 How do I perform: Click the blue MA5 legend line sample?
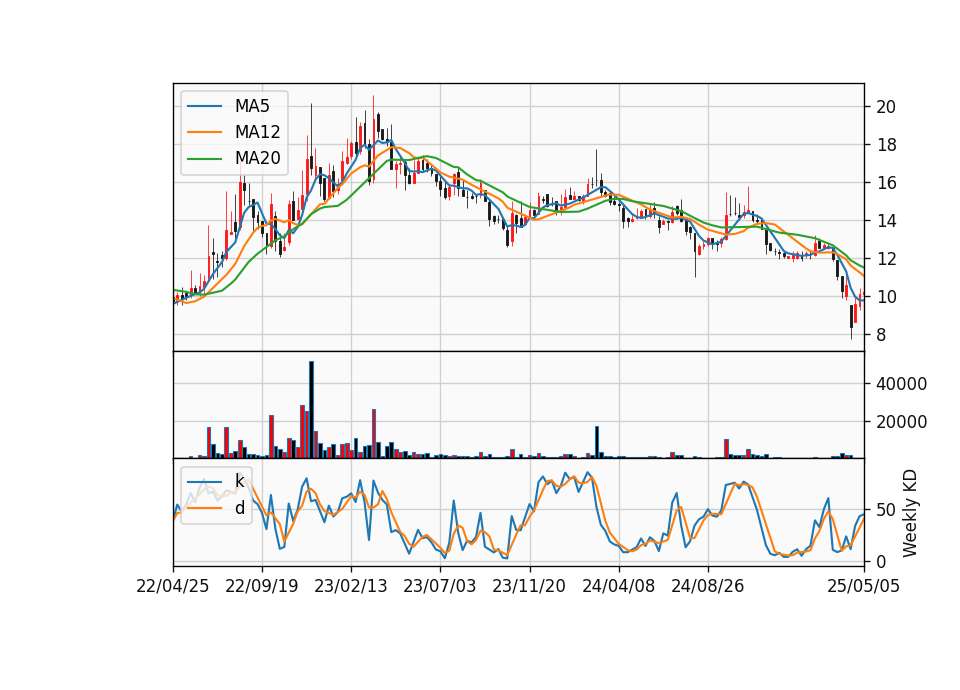coord(204,106)
